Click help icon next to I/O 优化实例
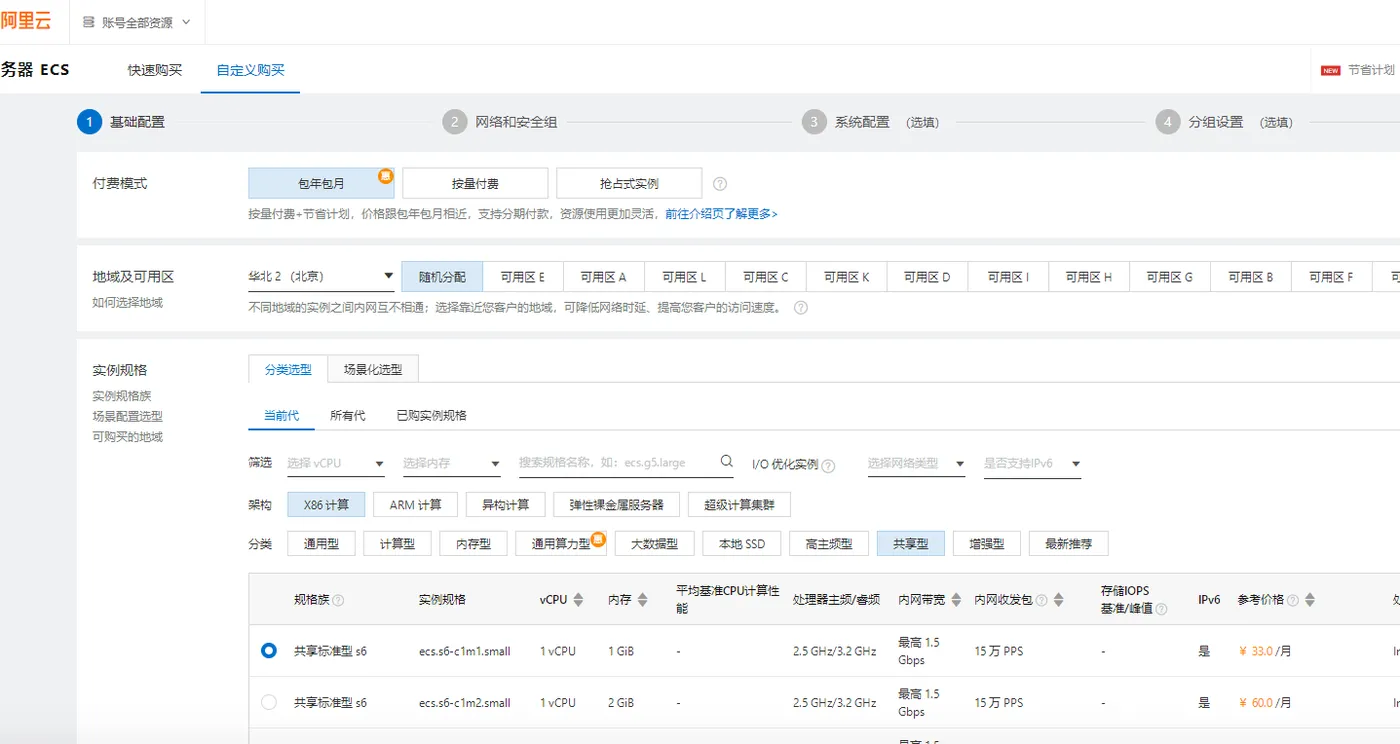 pos(828,465)
